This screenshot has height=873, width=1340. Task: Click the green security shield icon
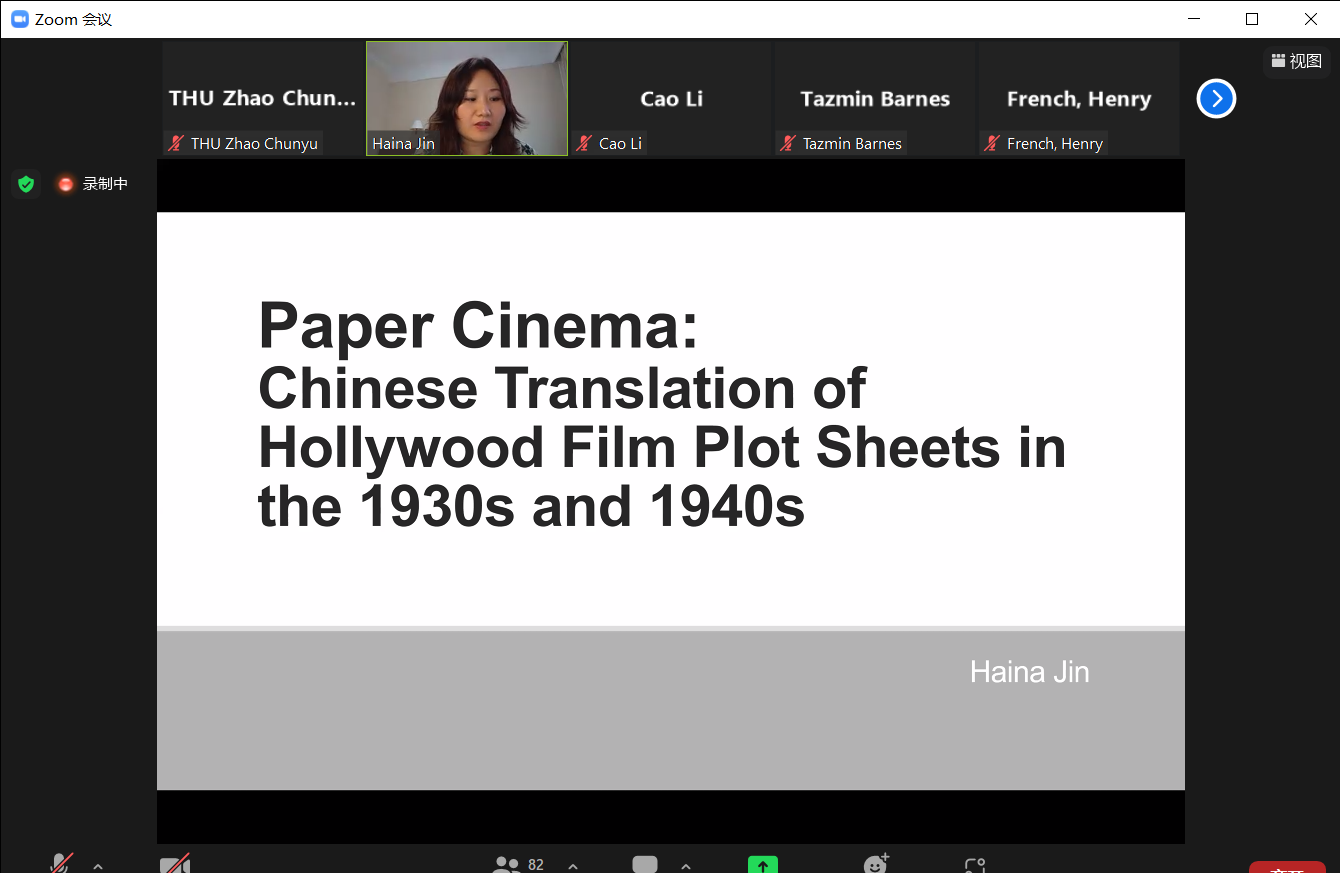point(26,184)
